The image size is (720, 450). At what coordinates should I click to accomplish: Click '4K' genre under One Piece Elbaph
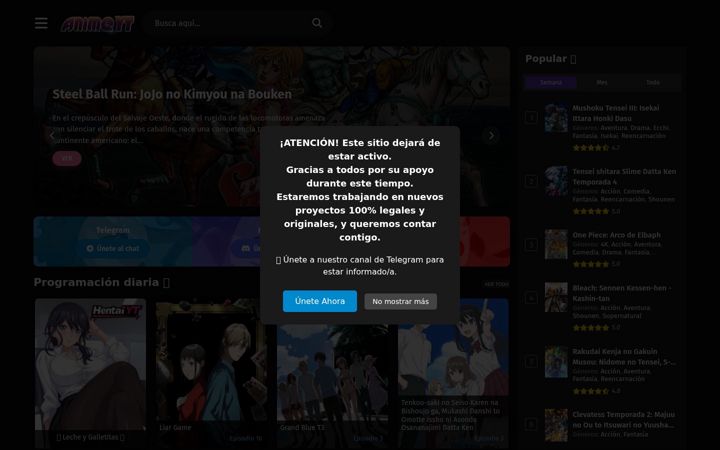click(604, 244)
